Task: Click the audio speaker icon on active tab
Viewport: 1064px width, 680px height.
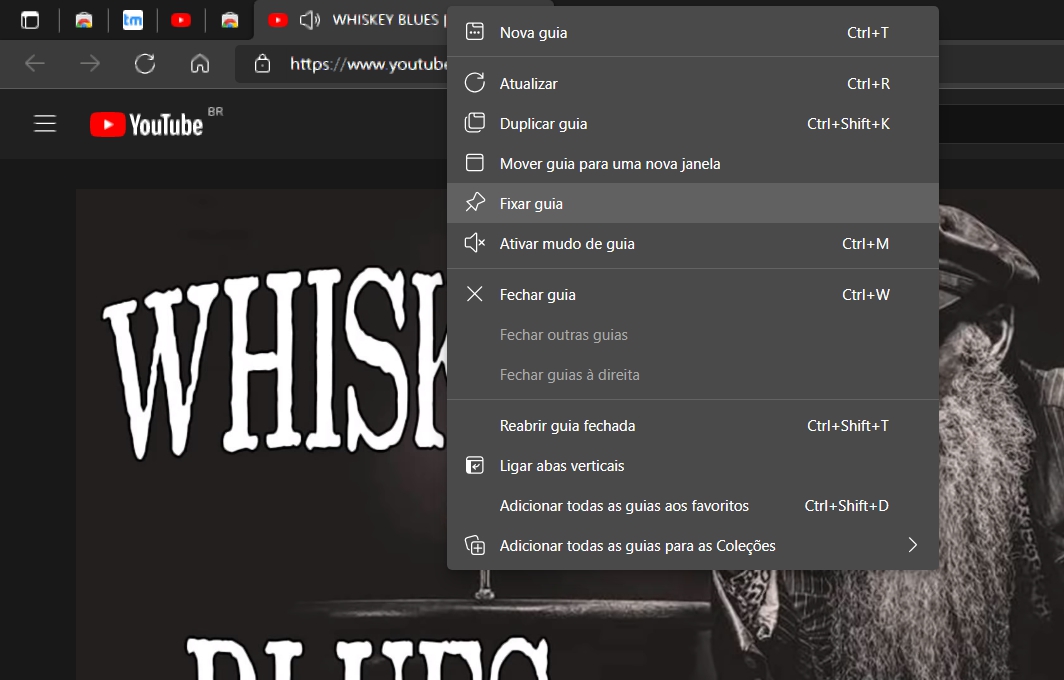Action: pos(309,20)
